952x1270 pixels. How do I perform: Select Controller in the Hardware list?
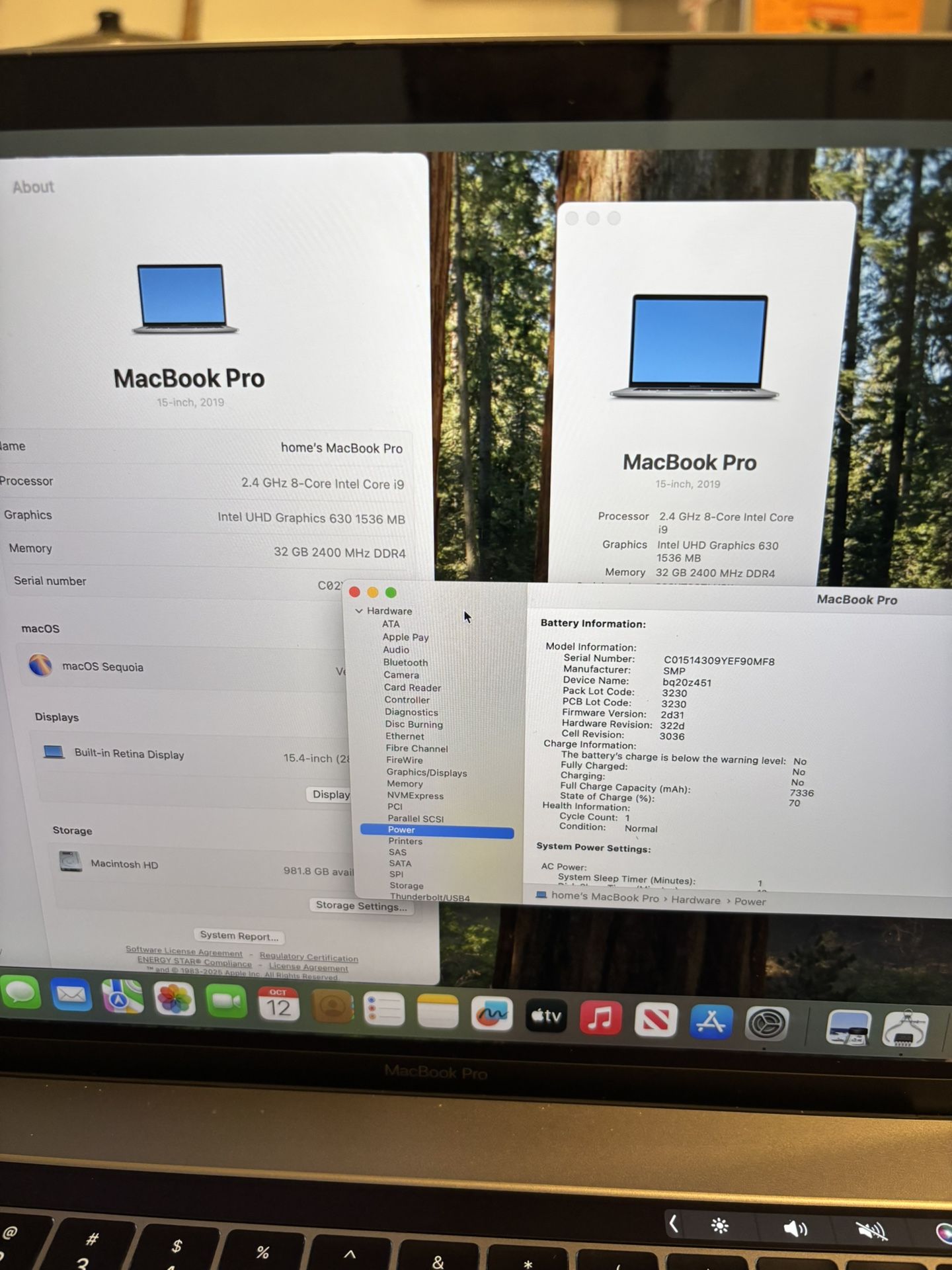pos(407,700)
